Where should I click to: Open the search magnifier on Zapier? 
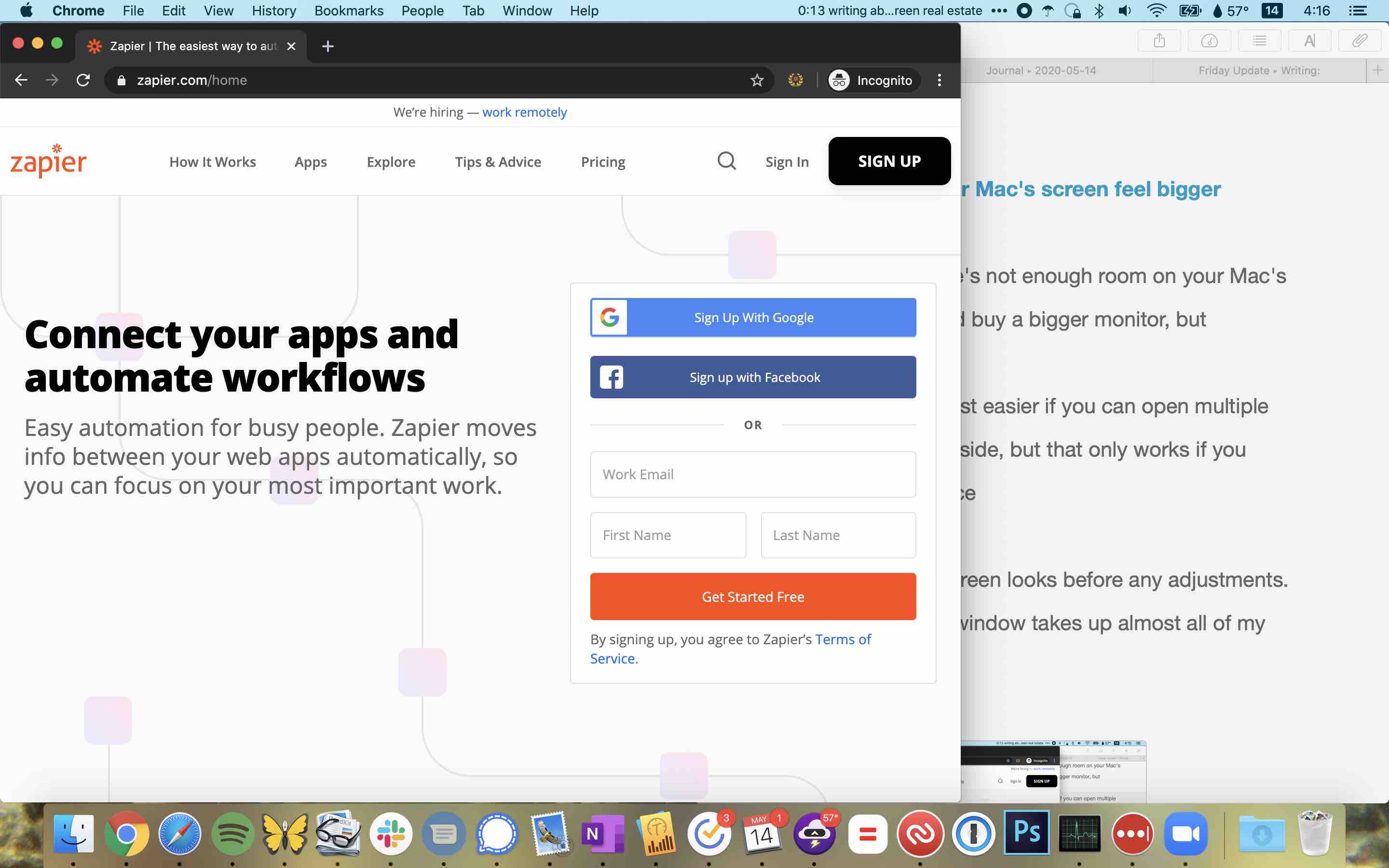(727, 162)
